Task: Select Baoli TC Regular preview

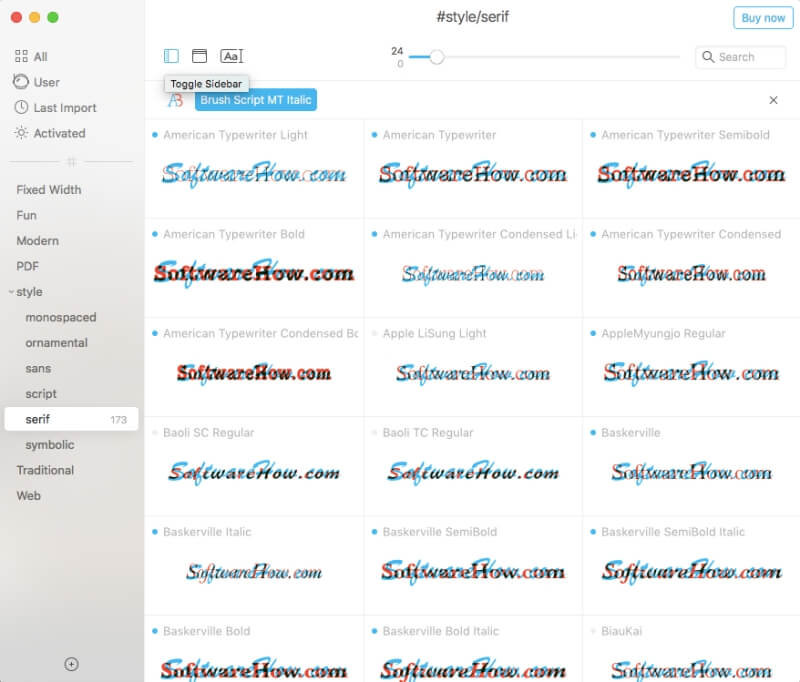Action: (x=473, y=472)
